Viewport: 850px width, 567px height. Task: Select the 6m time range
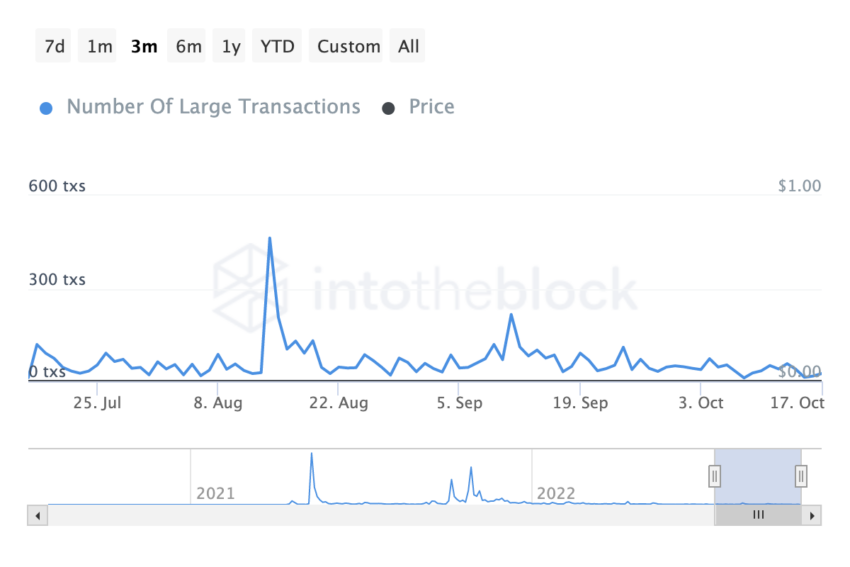pos(187,46)
